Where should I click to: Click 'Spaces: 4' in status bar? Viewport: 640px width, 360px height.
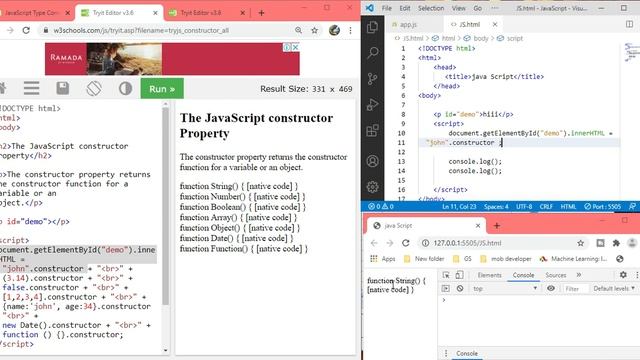496,207
